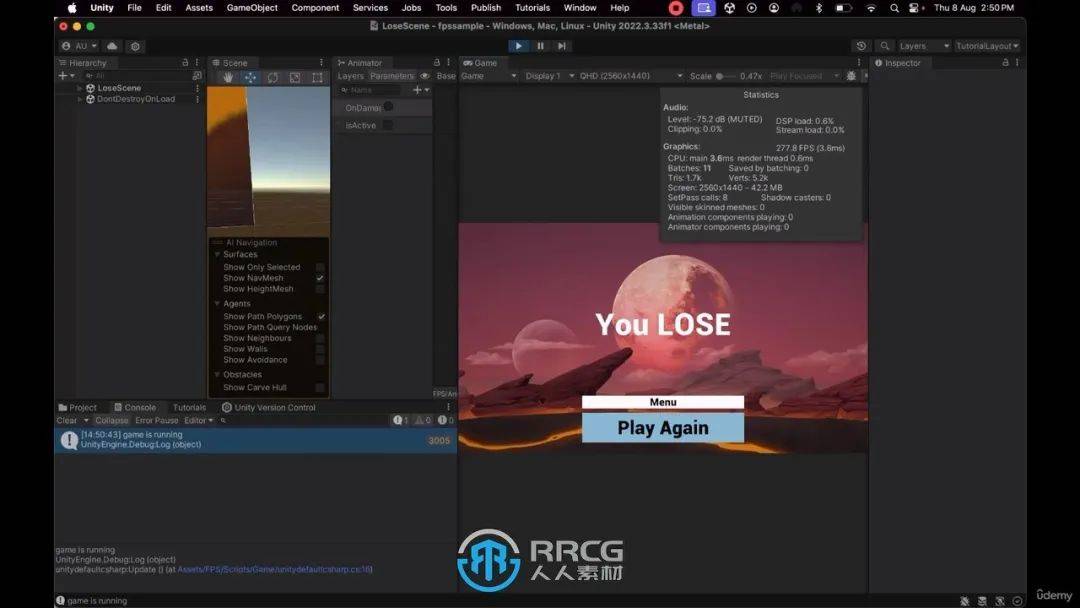Image resolution: width=1080 pixels, height=608 pixels.
Task: Expand the LoseScene hierarchy node
Action: coord(80,88)
